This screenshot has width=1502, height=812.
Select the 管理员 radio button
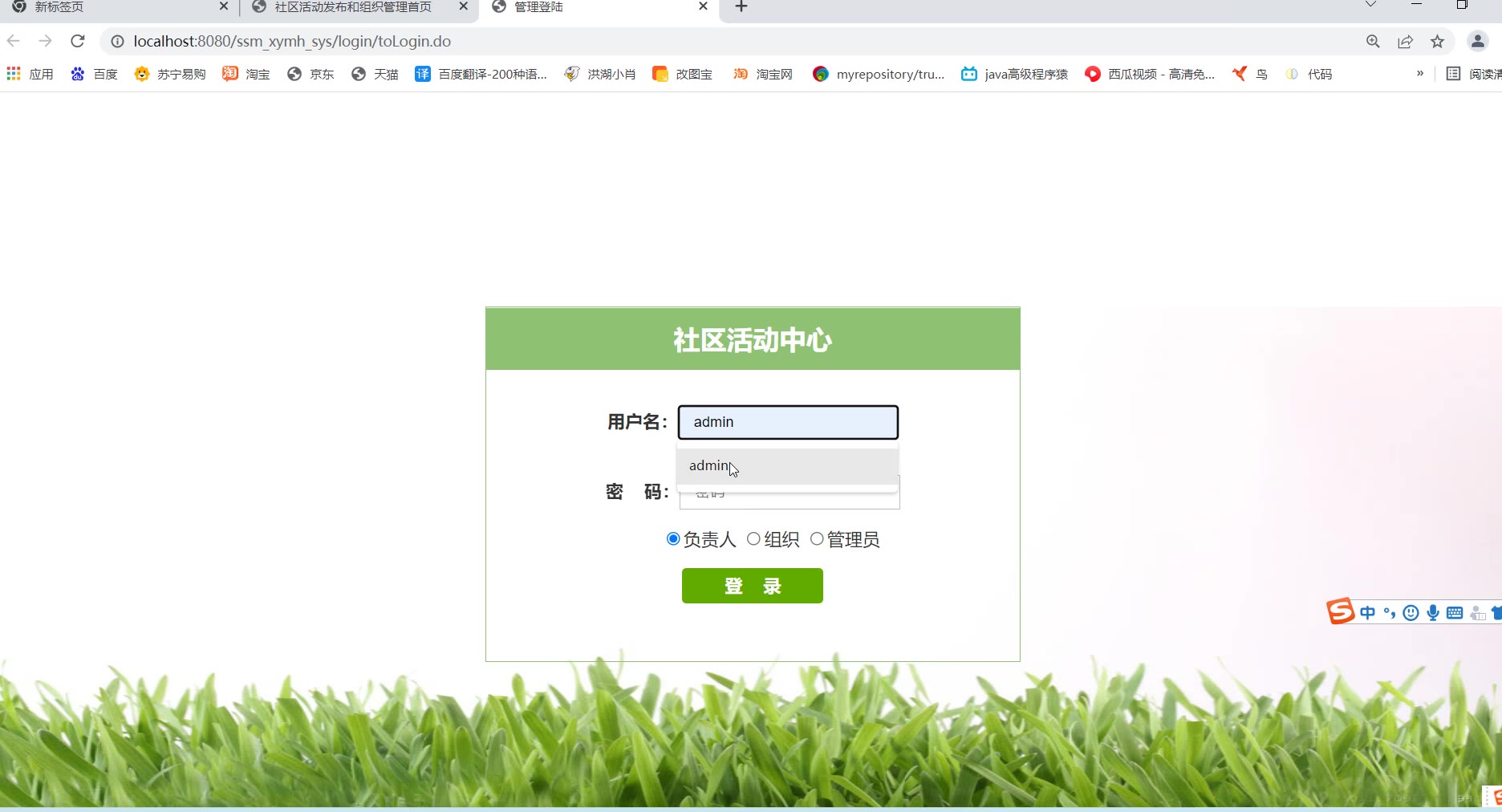817,538
